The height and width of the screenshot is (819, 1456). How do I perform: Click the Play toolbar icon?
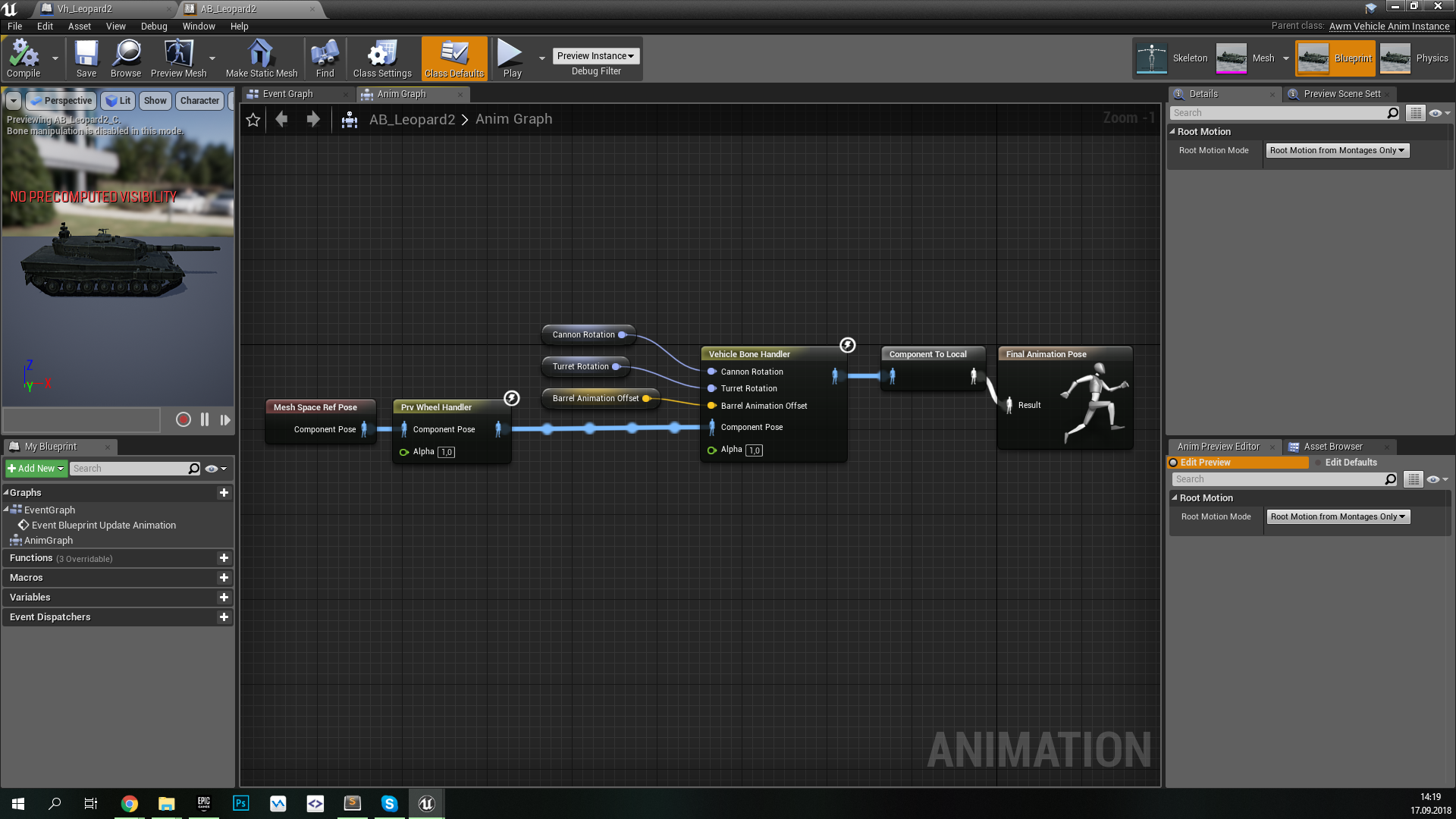pyautogui.click(x=512, y=58)
